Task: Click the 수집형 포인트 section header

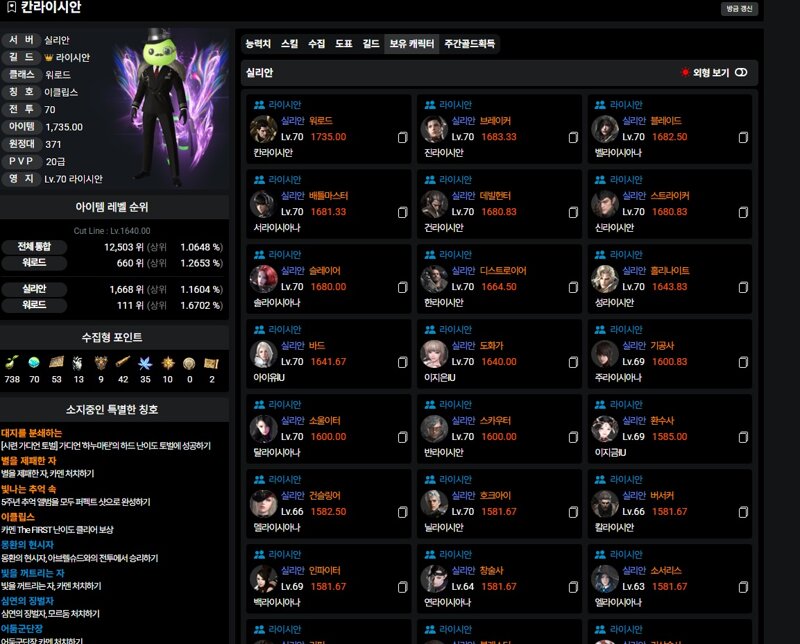Action: tap(112, 337)
